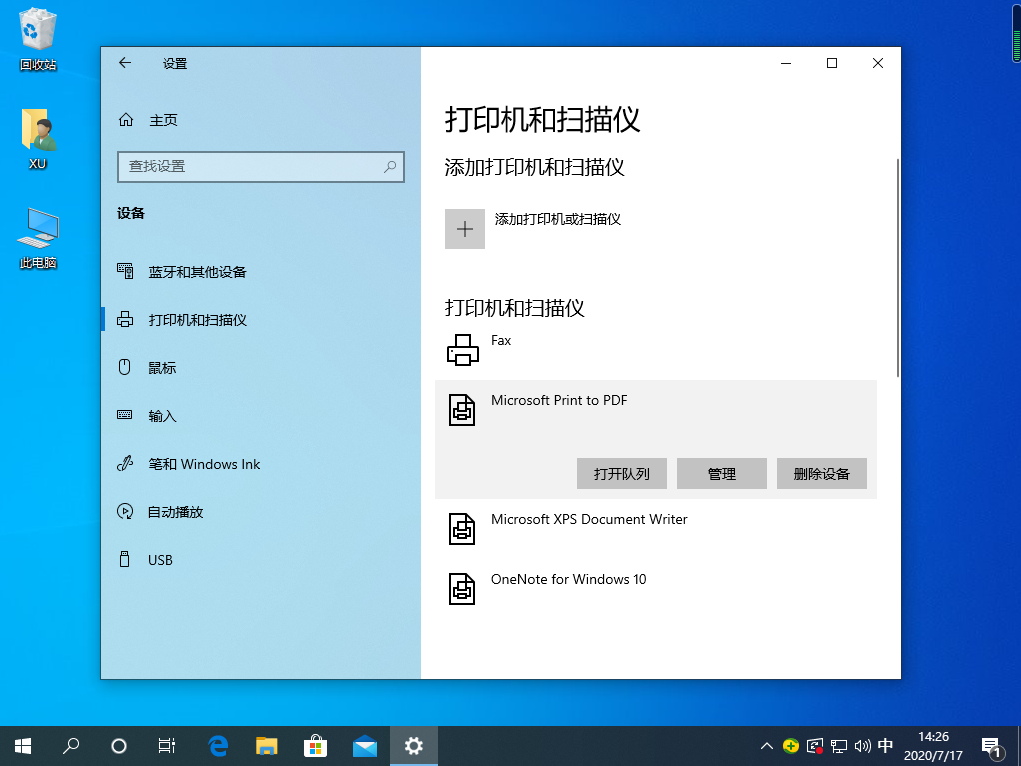Click the Microsoft XPS Document Writer icon
The image size is (1021, 766).
(x=461, y=529)
